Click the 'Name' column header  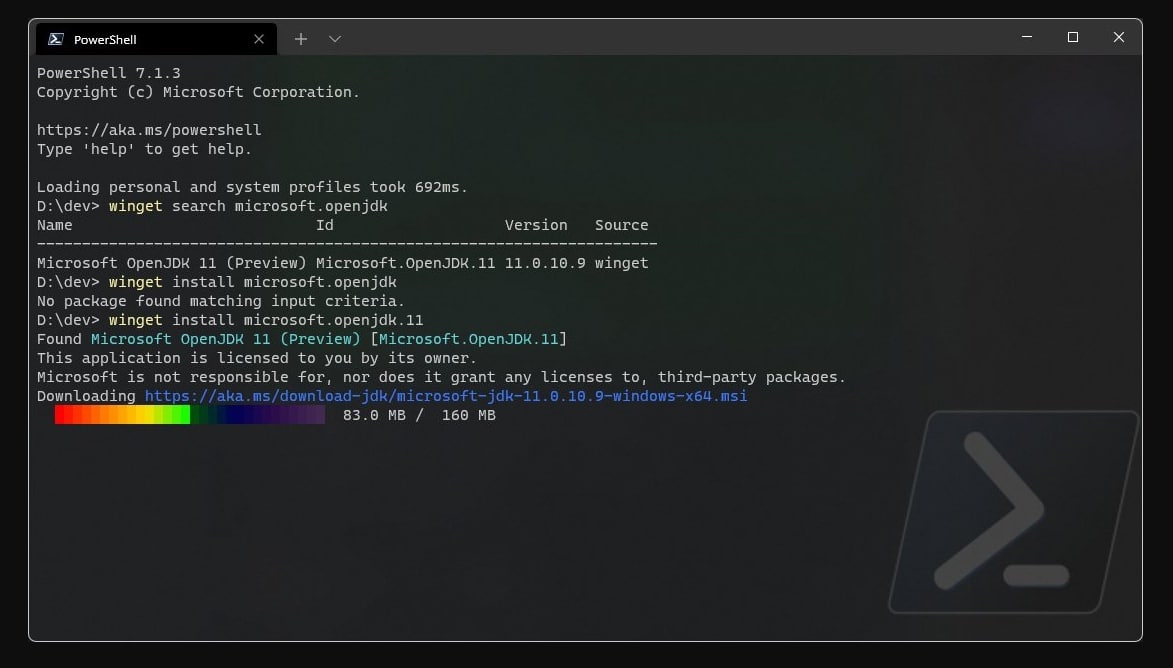click(x=55, y=225)
